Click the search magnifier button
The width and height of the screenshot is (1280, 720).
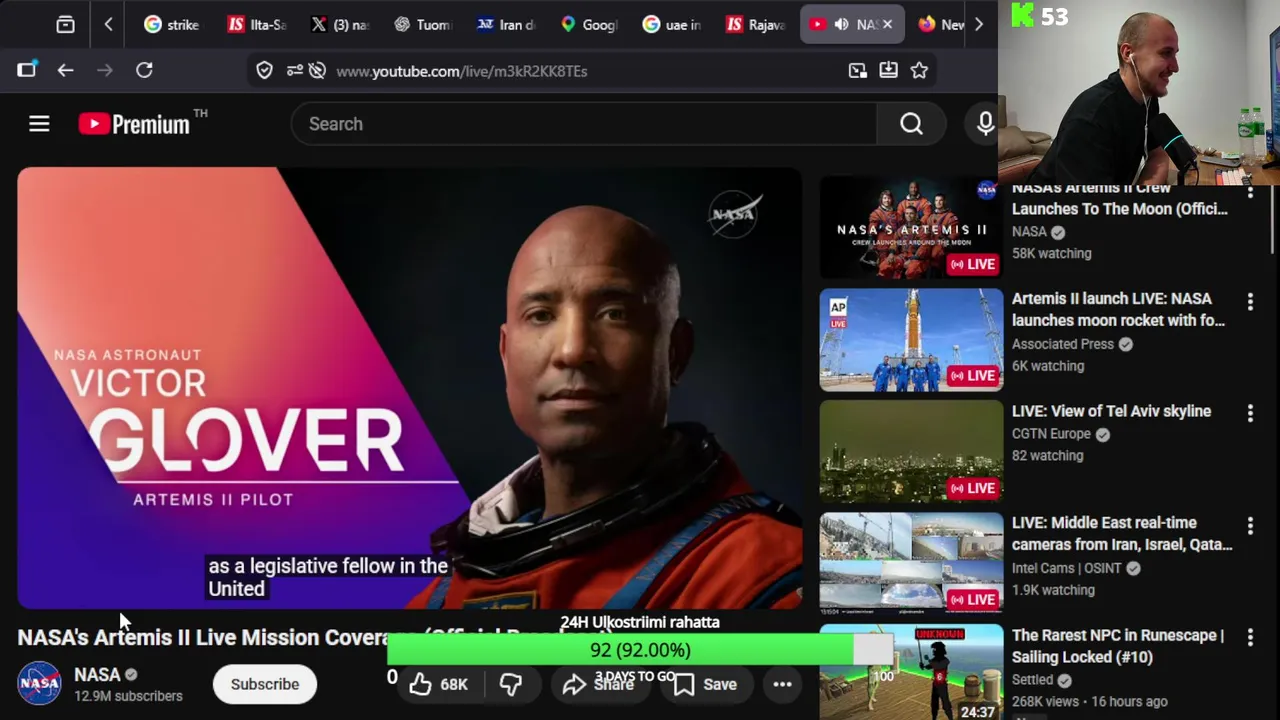(911, 124)
